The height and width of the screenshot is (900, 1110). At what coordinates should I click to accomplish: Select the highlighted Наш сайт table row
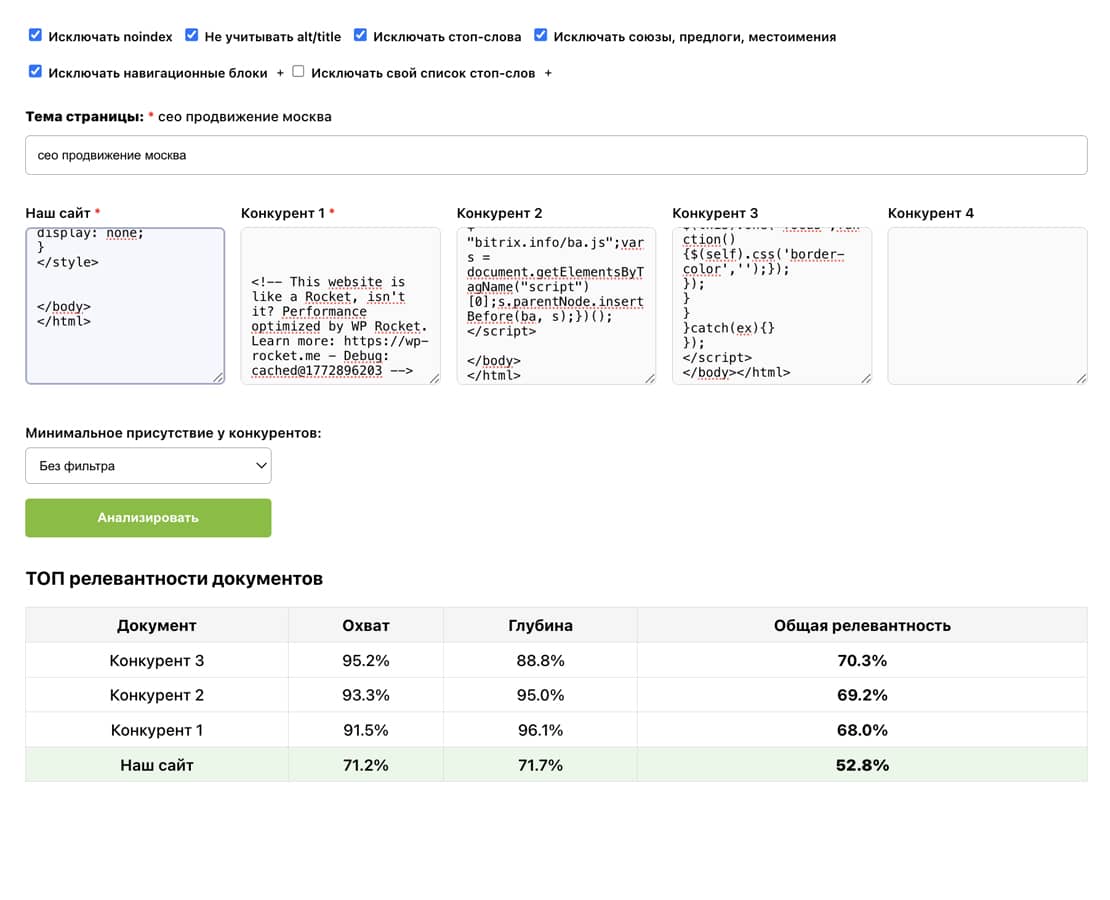click(555, 765)
